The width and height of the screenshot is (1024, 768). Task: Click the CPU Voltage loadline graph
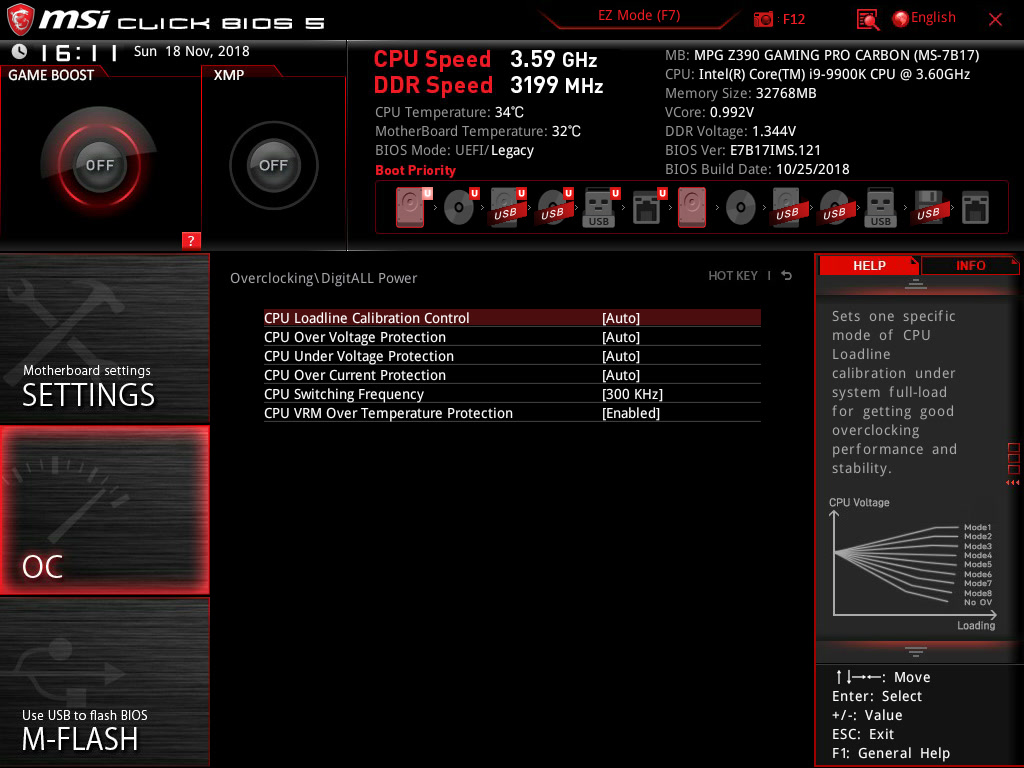coord(912,564)
